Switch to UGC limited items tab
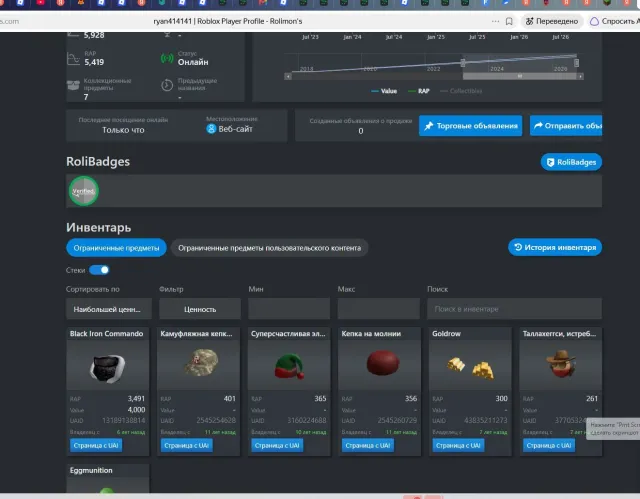 click(x=269, y=248)
